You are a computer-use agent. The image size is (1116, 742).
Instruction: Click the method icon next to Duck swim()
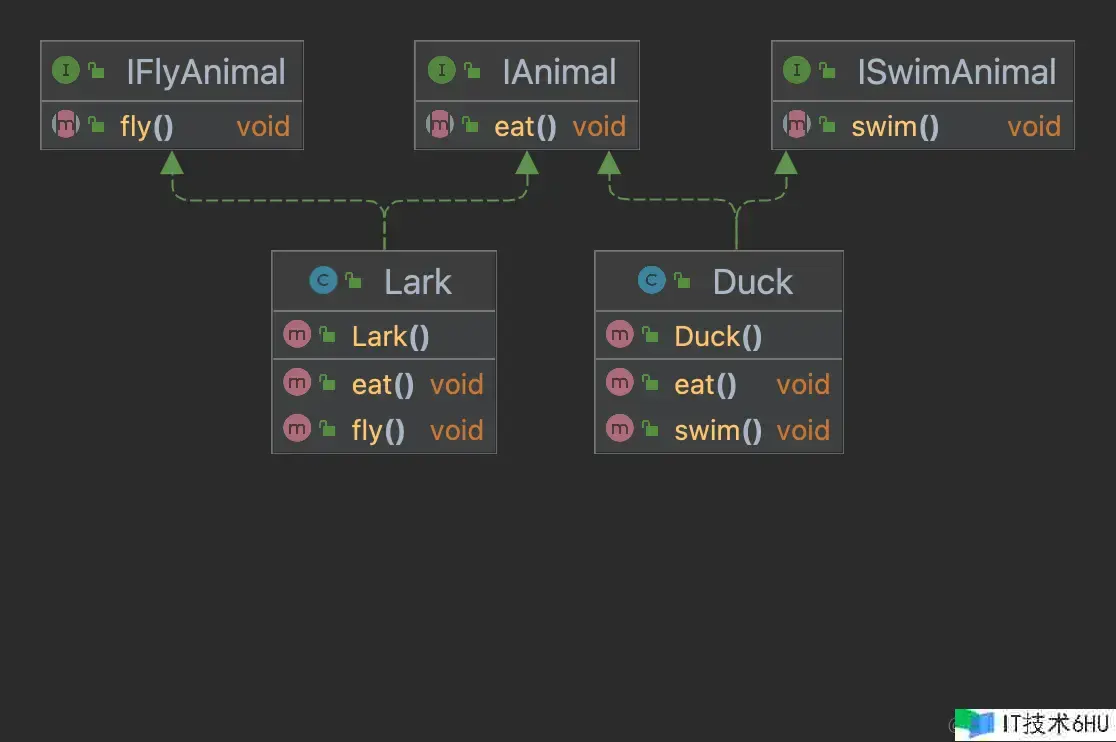(x=619, y=428)
